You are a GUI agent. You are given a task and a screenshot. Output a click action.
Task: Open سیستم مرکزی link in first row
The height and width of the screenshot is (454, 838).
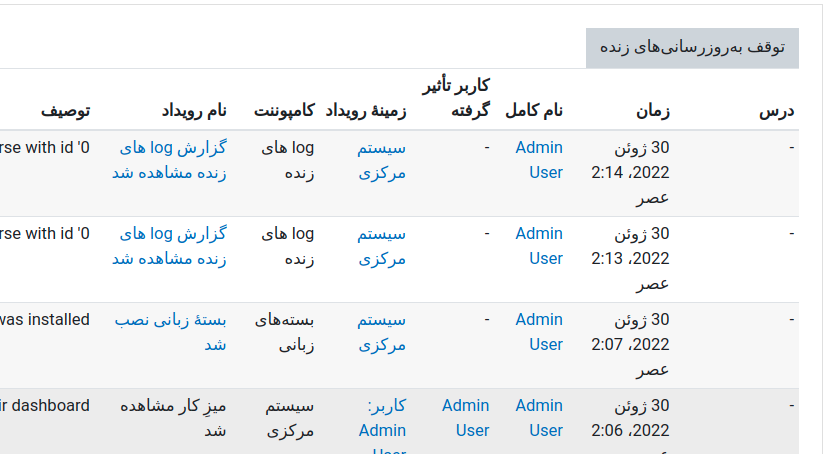(x=382, y=160)
